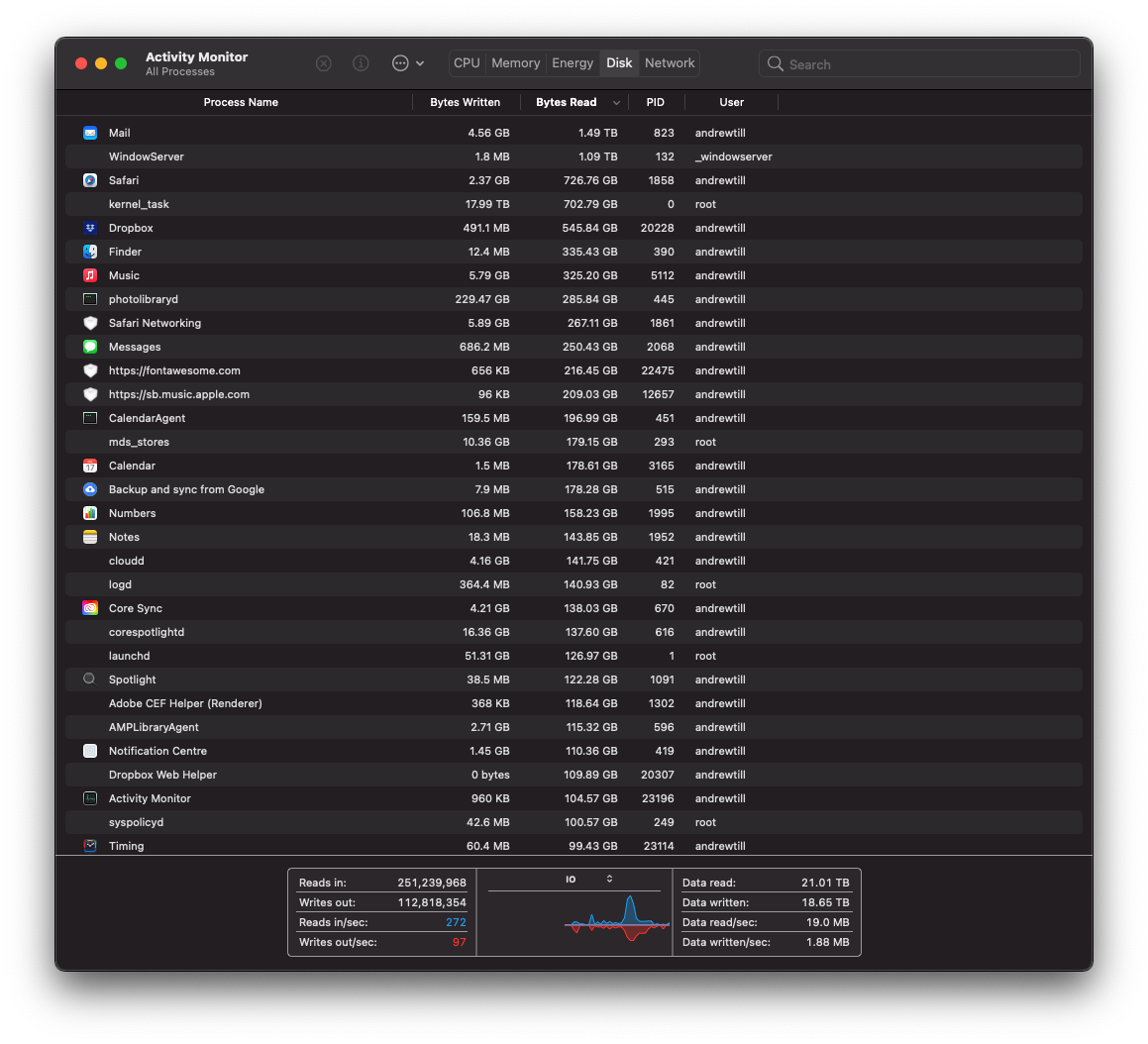Sort by PID column

tap(656, 102)
